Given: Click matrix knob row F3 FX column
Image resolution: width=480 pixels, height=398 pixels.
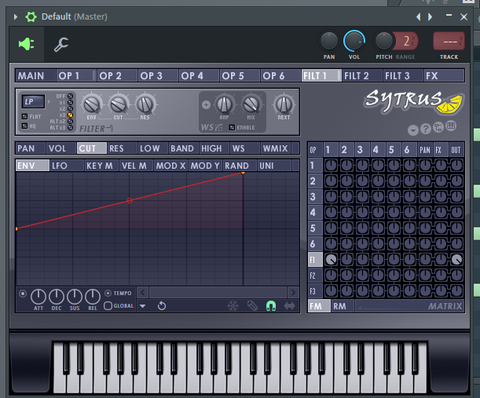Looking at the screenshot, I should coord(441,291).
